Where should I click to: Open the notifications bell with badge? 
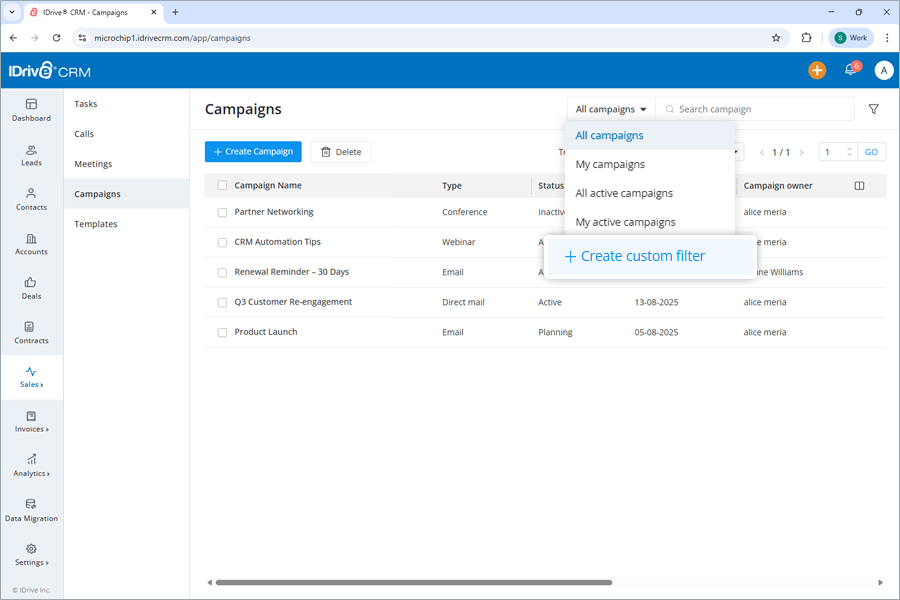850,70
